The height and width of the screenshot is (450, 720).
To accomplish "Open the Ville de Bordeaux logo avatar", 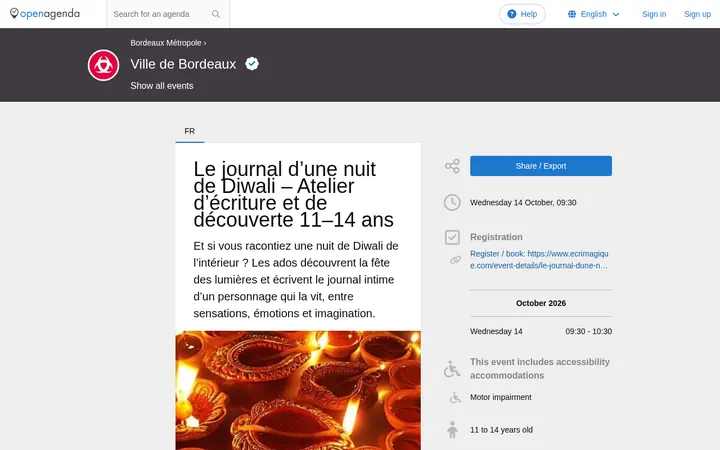I will coord(103,65).
